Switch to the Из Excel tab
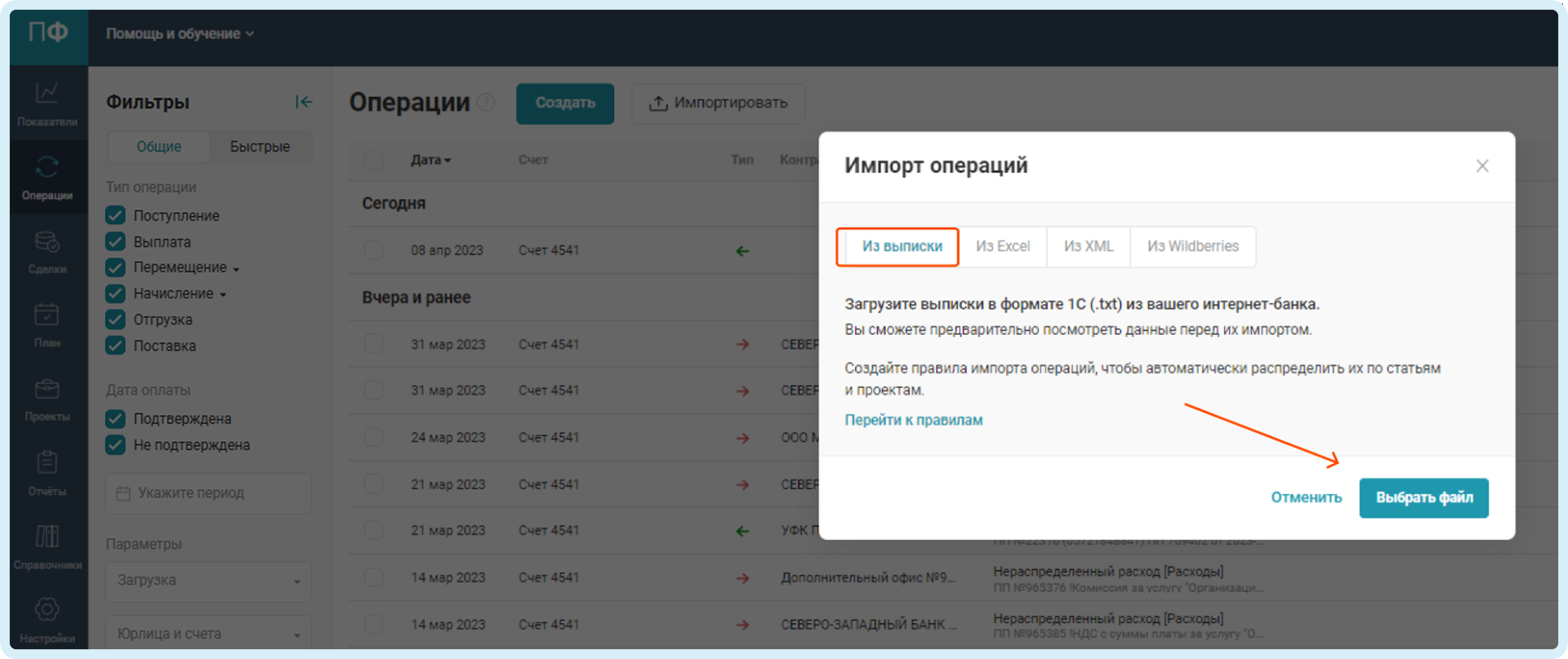 [x=1002, y=247]
